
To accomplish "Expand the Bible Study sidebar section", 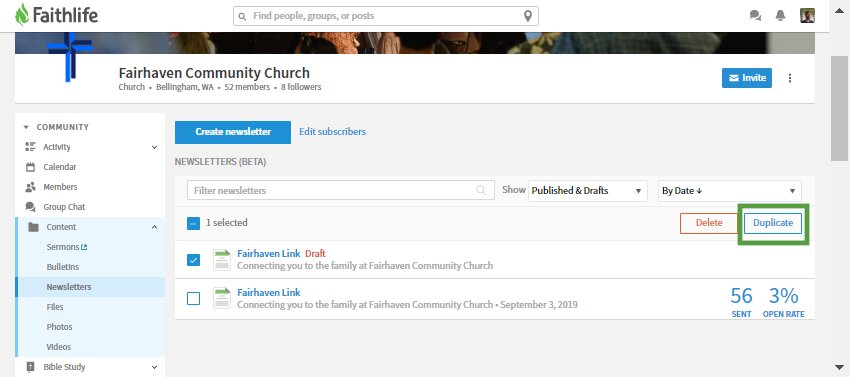I will [154, 367].
